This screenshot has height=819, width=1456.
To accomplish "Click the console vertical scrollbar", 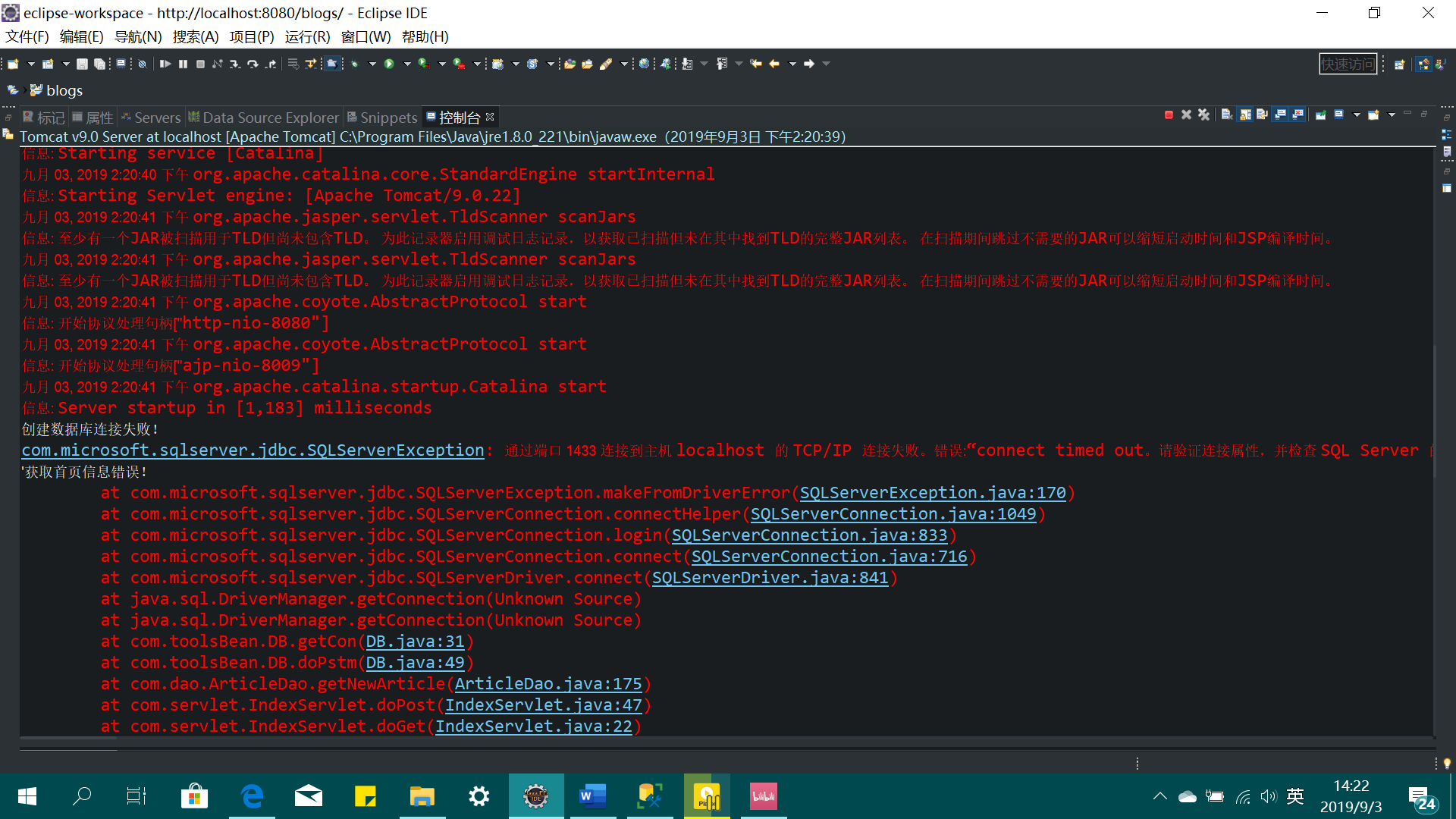I will (x=1436, y=409).
